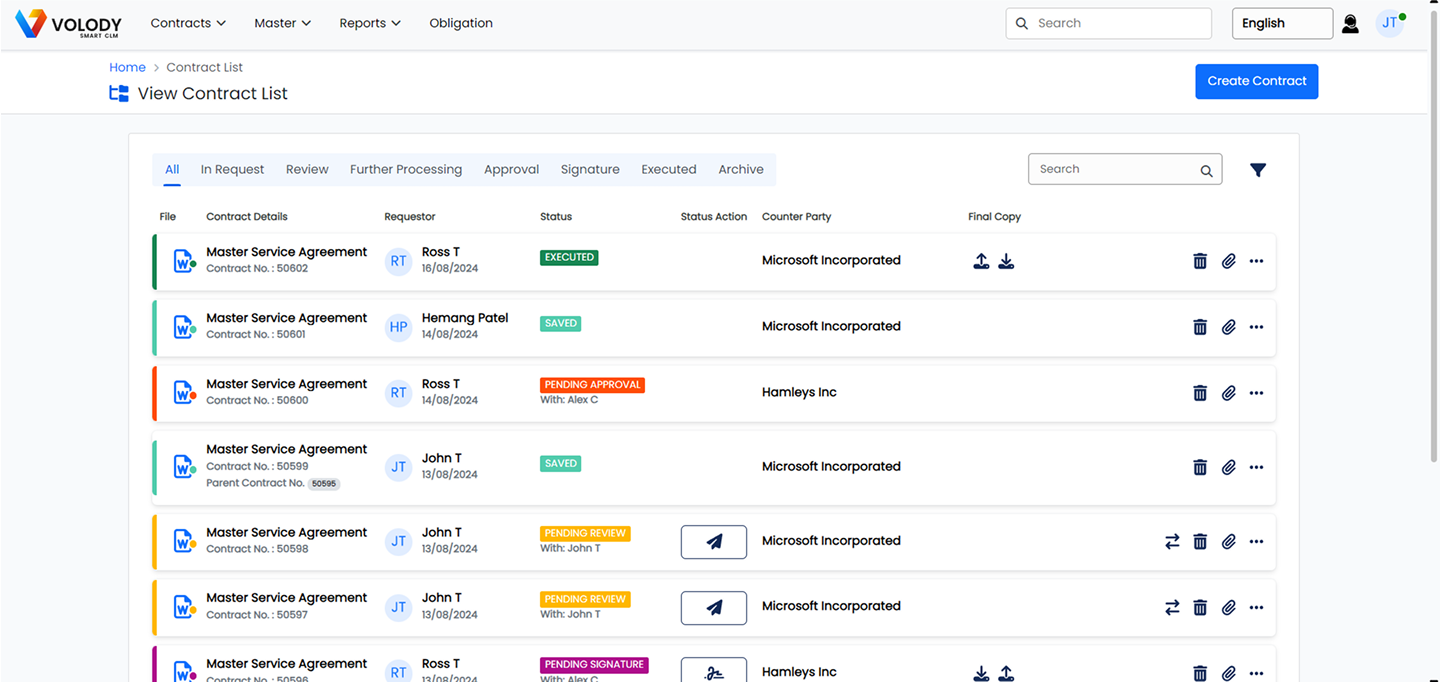Viewport: 1440px width, 682px height.
Task: Click the JT user avatar in header
Action: (x=1390, y=23)
